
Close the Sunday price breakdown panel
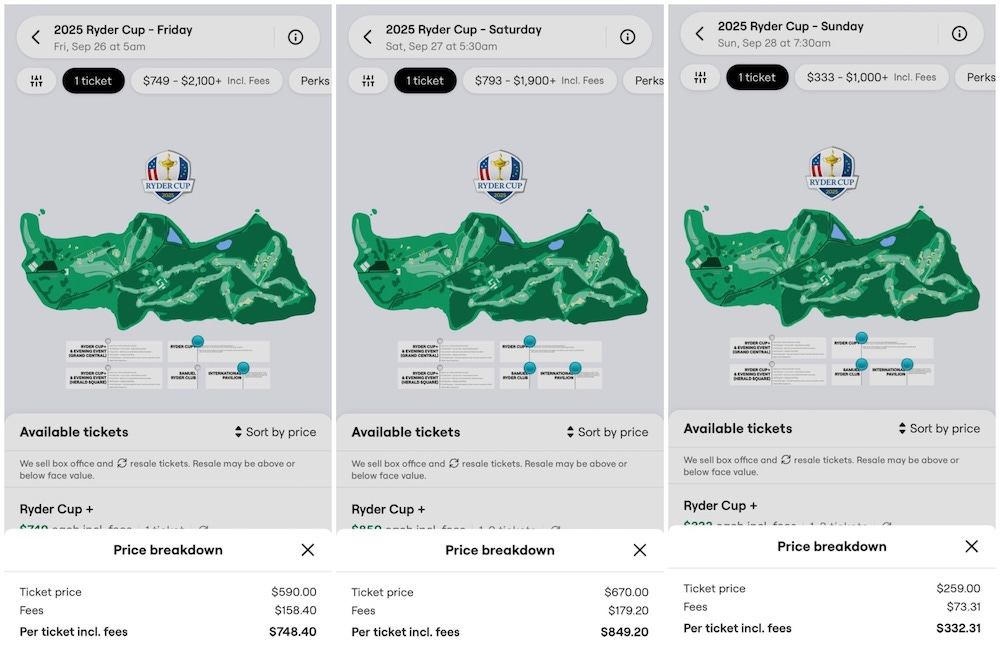point(972,546)
